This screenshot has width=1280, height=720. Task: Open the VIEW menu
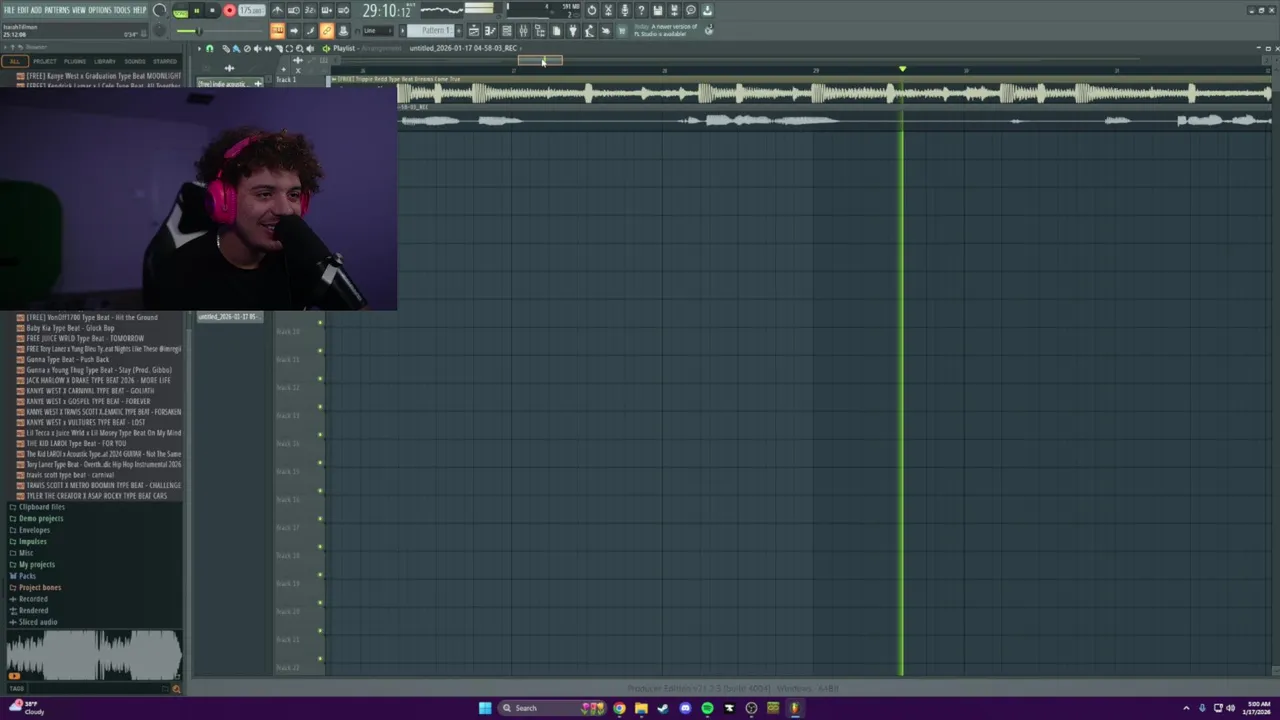(x=79, y=10)
